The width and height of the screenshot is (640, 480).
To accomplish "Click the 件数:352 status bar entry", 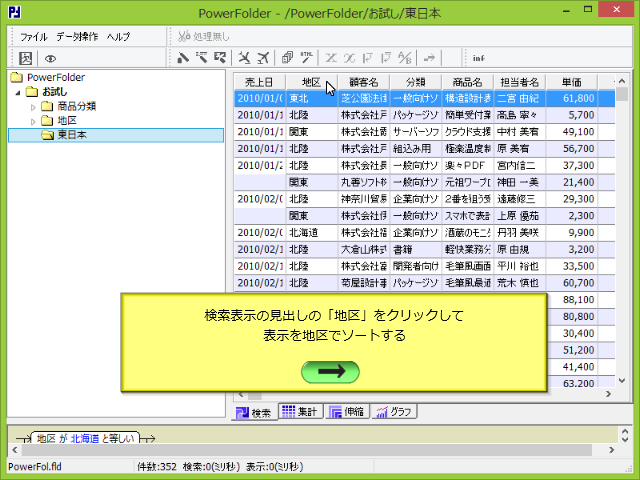I will [x=157, y=467].
